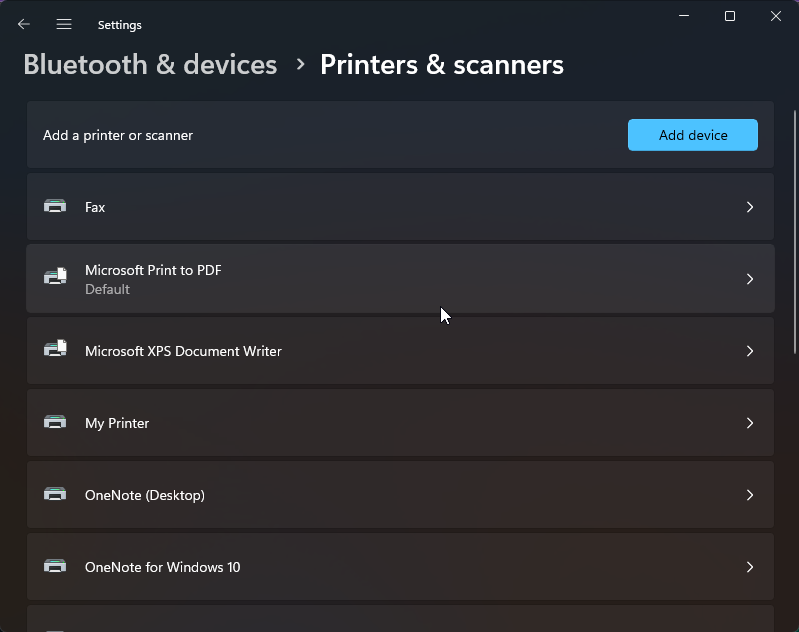
Task: Click the Microsoft Print to PDF icon
Action: tap(55, 277)
